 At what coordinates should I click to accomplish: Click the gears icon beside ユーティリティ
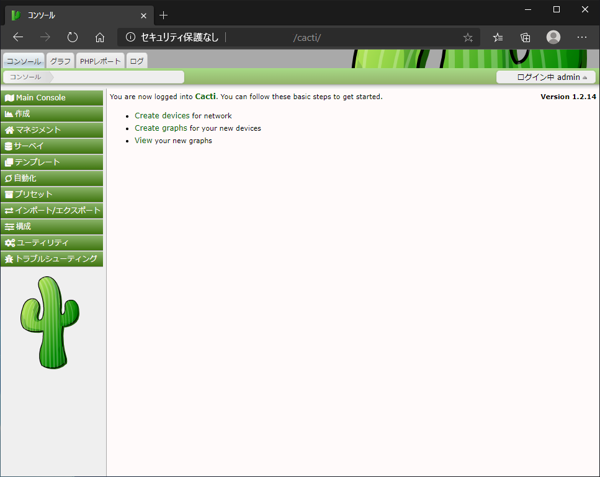pos(10,243)
